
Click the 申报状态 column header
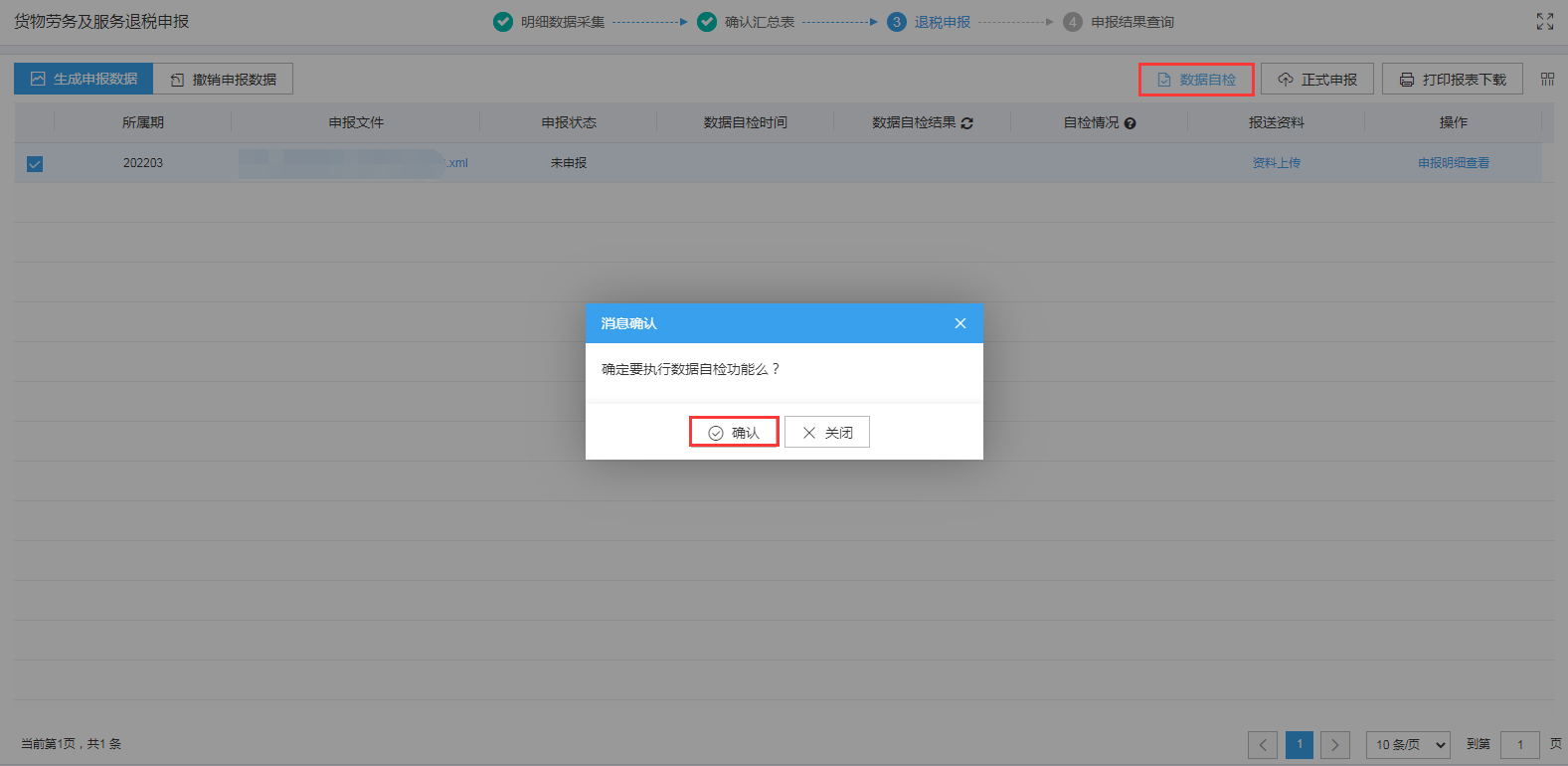coord(569,122)
